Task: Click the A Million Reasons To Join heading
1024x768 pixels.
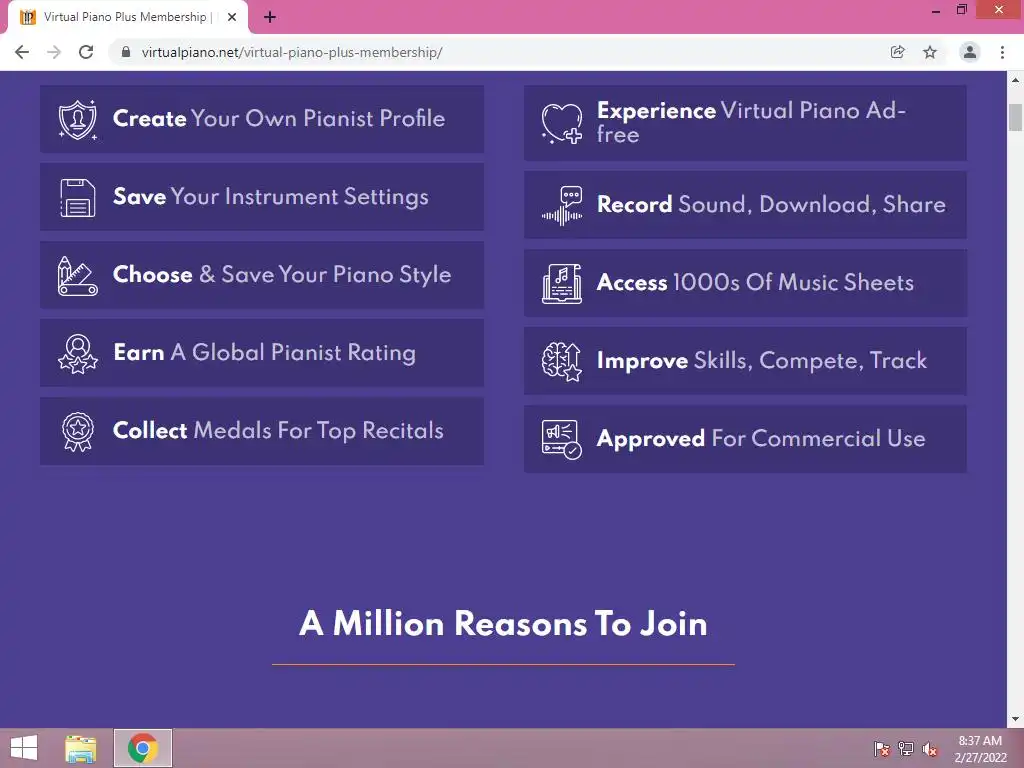Action: (x=504, y=623)
